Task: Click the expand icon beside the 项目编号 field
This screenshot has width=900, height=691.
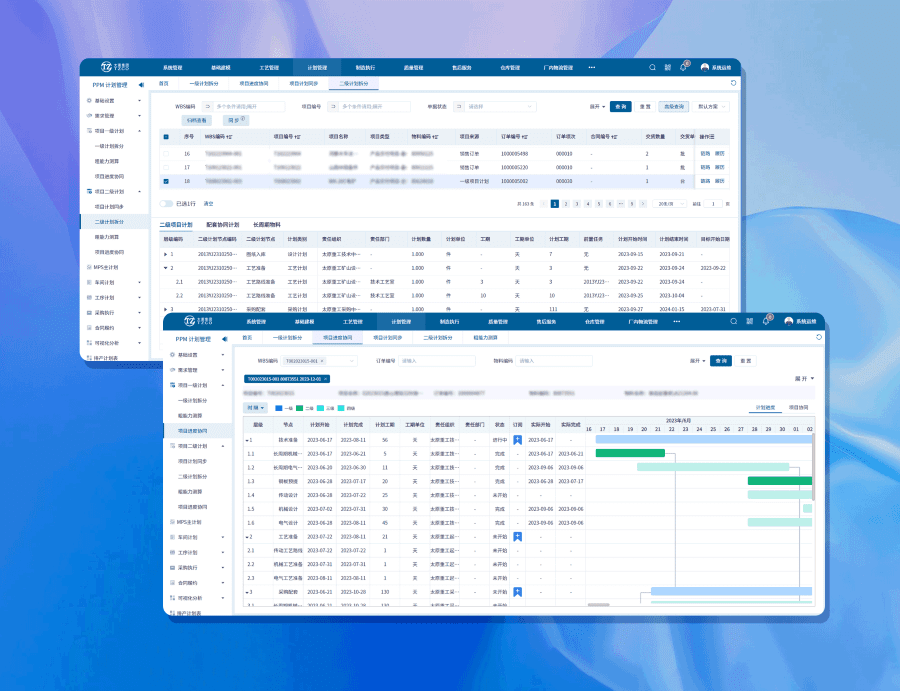Action: [333, 106]
